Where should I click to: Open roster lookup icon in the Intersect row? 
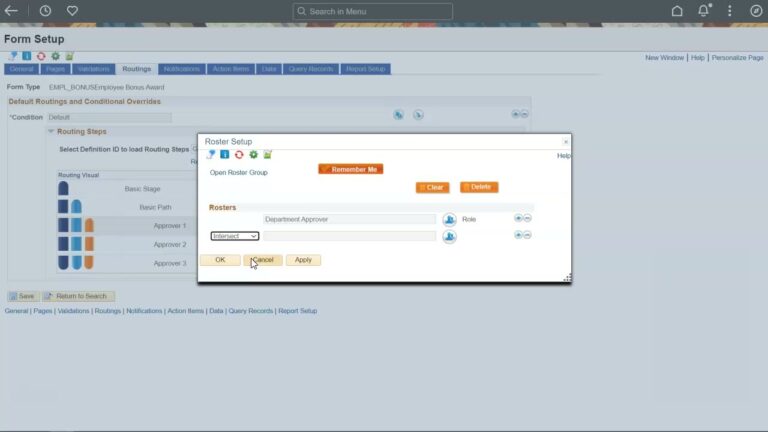[449, 237]
